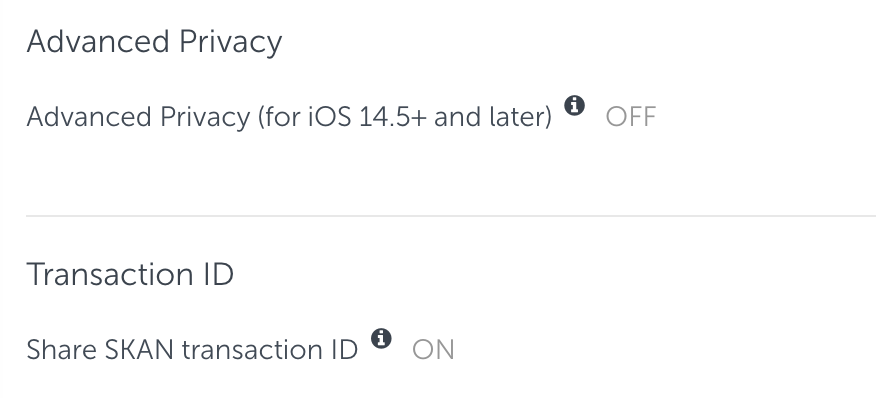Screen dimensions: 876x398
Task: Toggle the Share SKAN transaction ID ON status
Action: (x=433, y=350)
